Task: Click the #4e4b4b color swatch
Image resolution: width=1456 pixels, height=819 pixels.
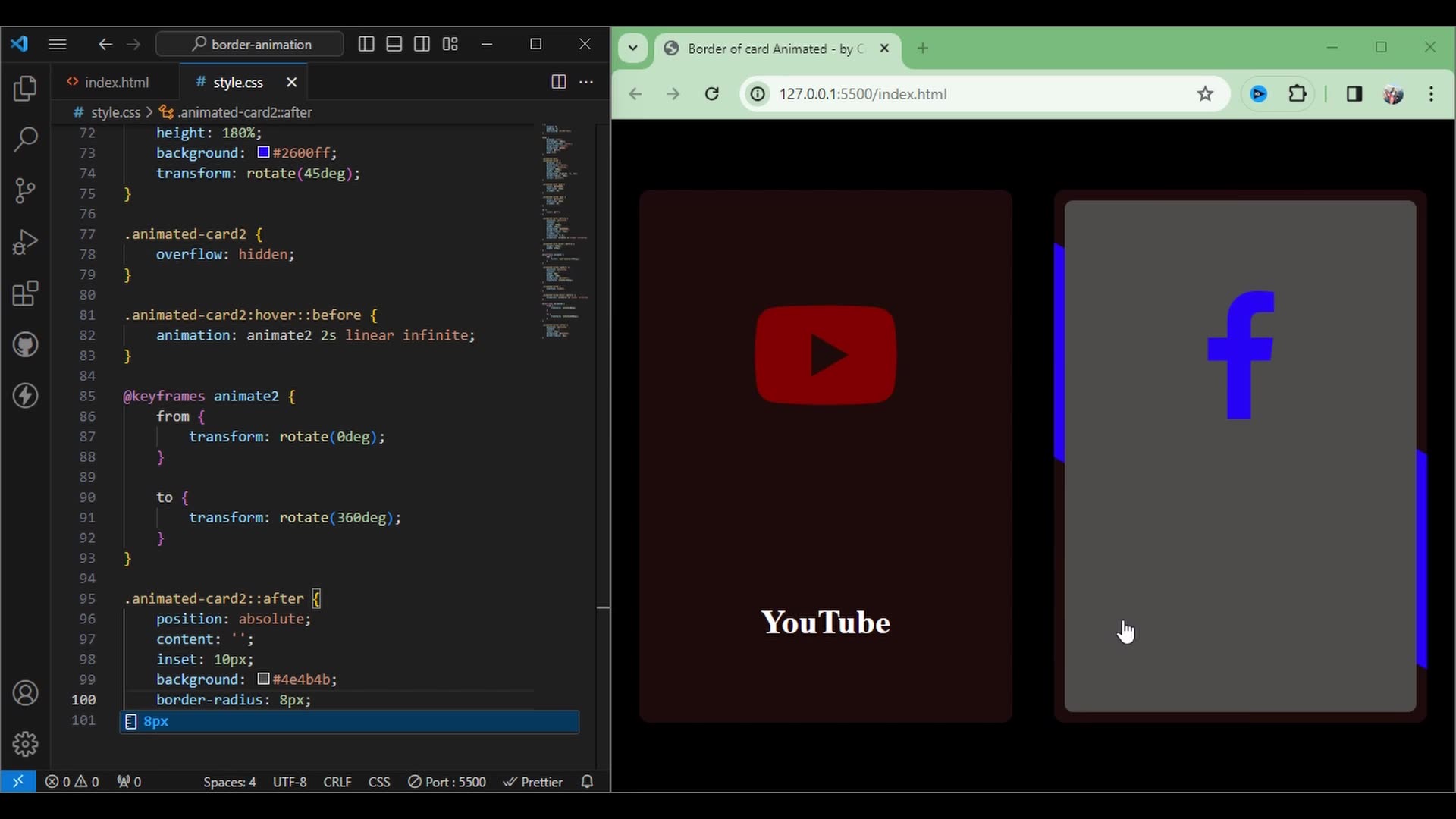Action: (x=263, y=679)
